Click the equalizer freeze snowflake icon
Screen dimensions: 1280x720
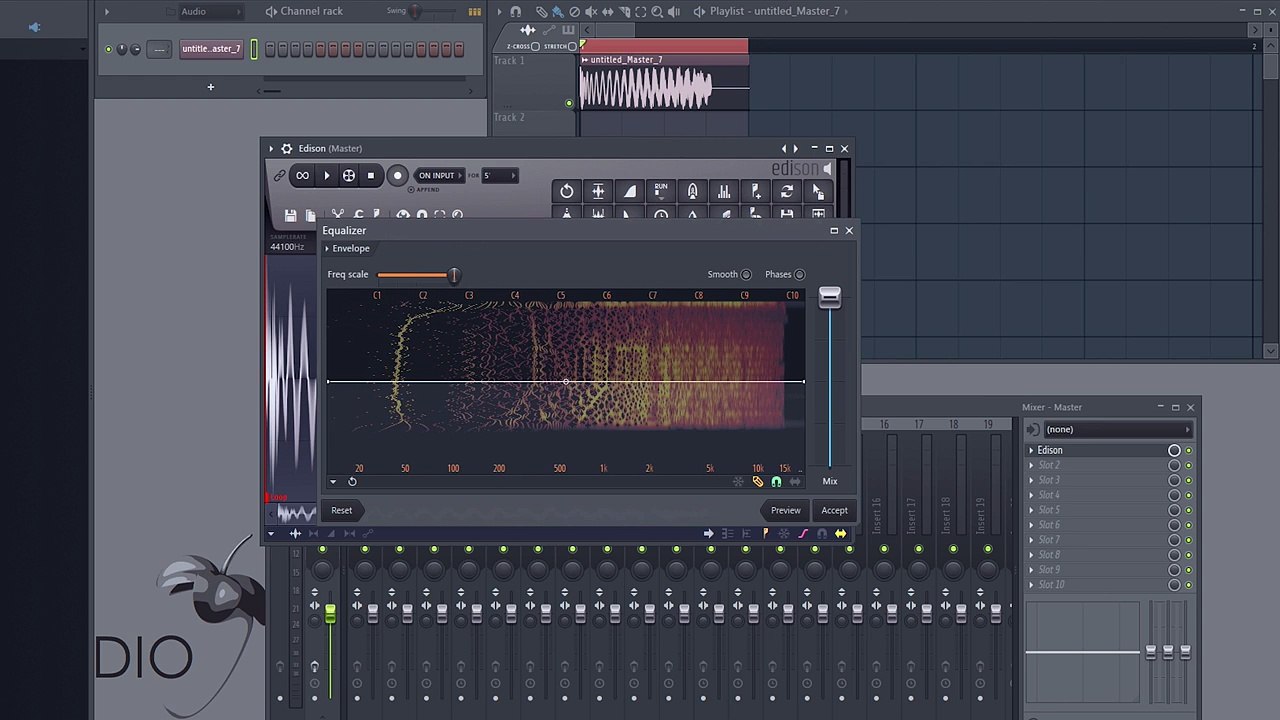pyautogui.click(x=739, y=482)
